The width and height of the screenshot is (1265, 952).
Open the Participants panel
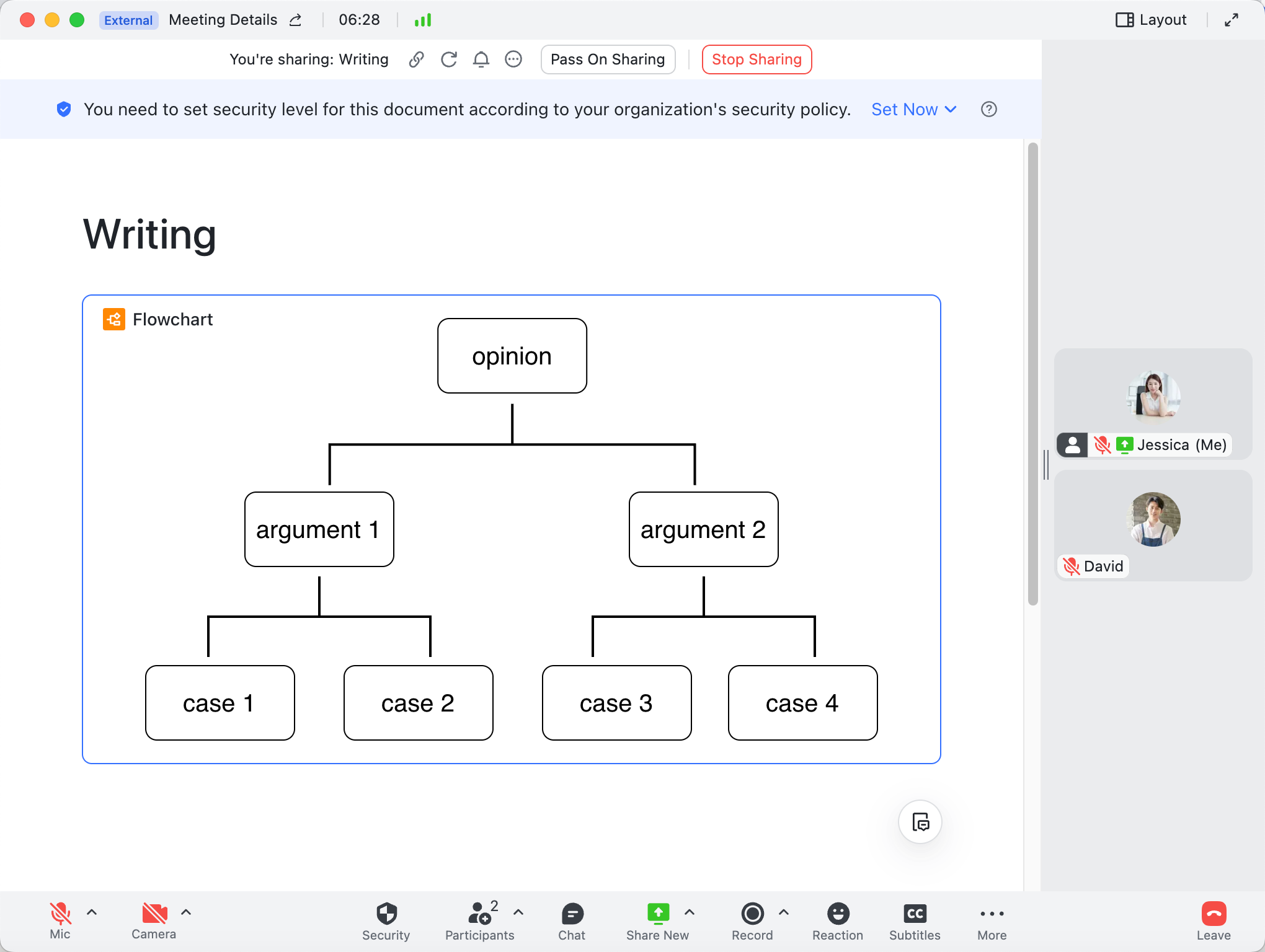coord(479,922)
